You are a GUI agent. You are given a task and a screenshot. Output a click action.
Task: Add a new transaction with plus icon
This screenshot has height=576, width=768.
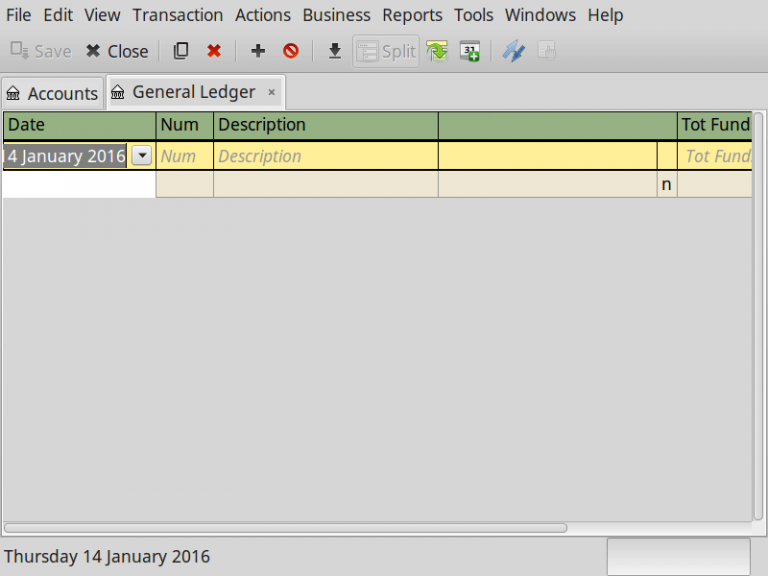(x=258, y=51)
